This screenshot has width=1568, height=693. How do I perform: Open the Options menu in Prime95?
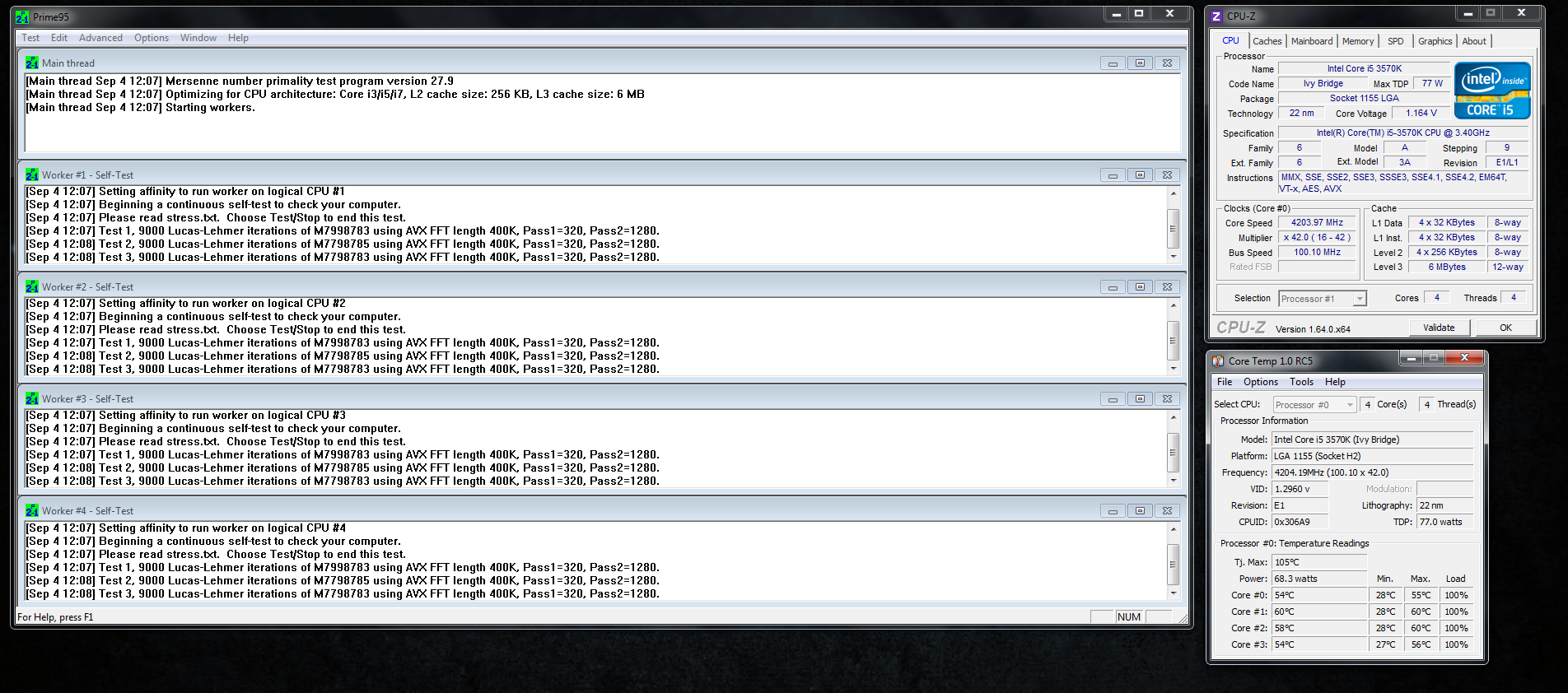[x=152, y=38]
